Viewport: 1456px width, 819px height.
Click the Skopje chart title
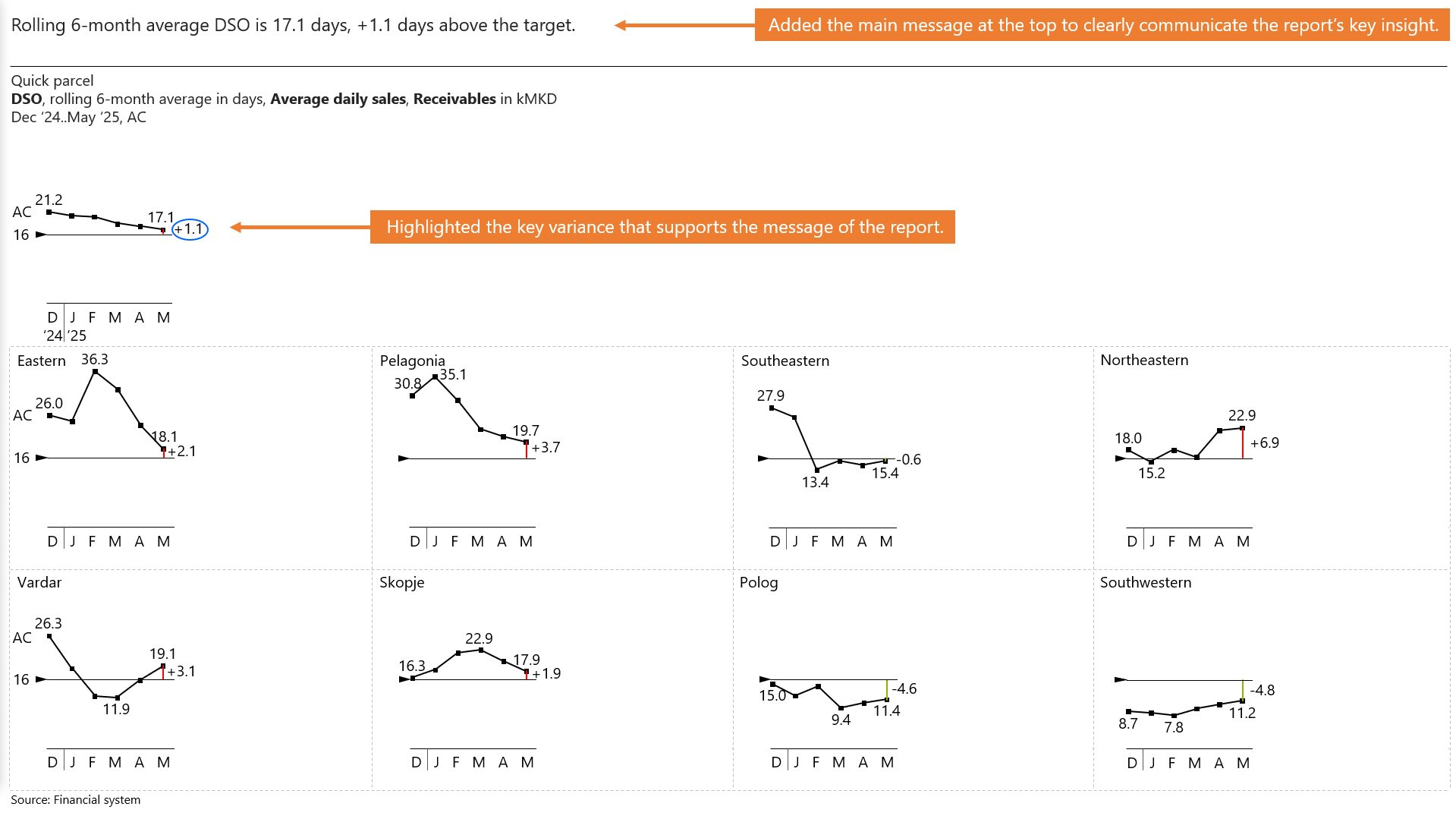[402, 582]
